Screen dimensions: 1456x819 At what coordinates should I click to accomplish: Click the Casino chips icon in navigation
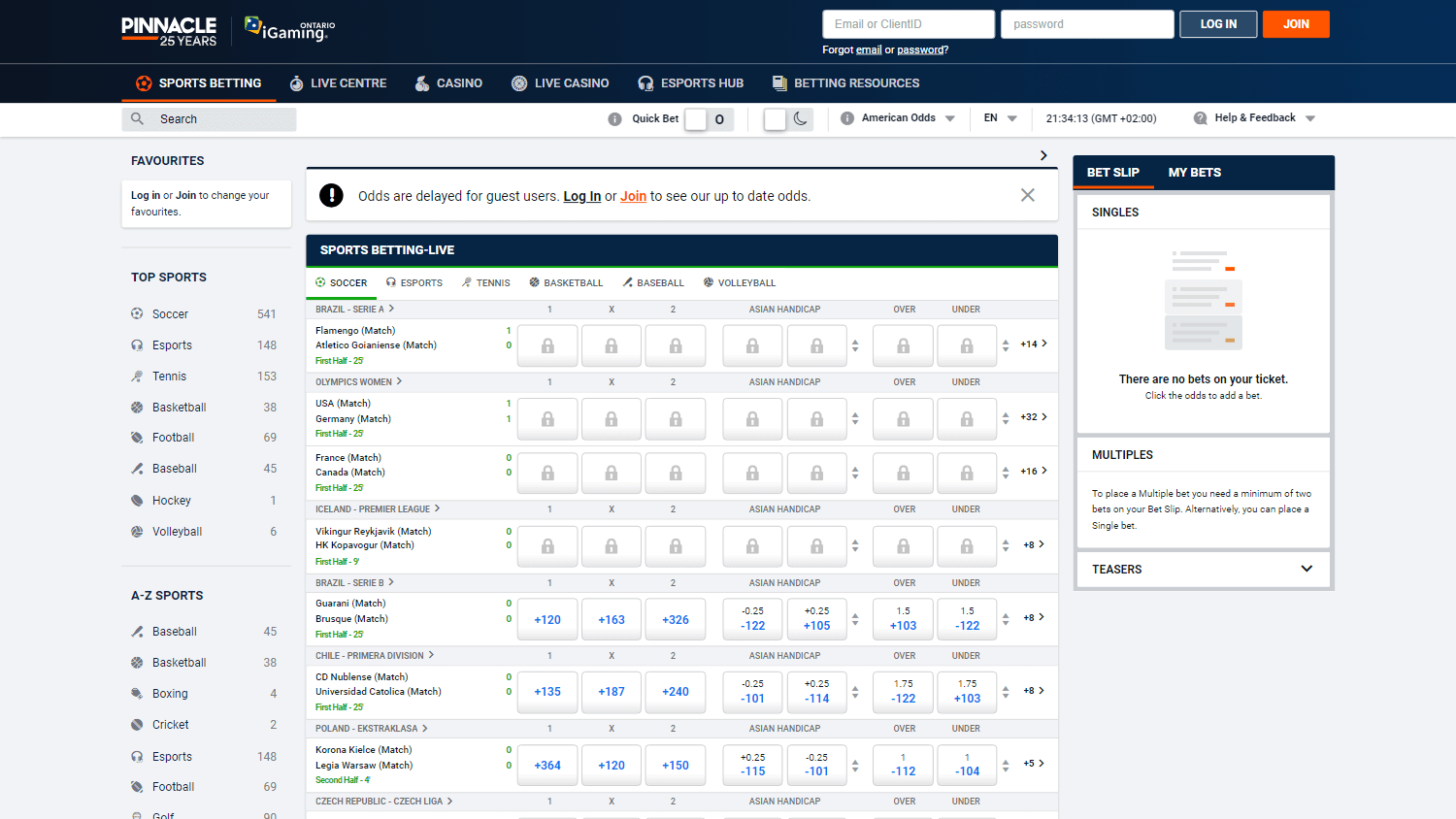tap(422, 83)
